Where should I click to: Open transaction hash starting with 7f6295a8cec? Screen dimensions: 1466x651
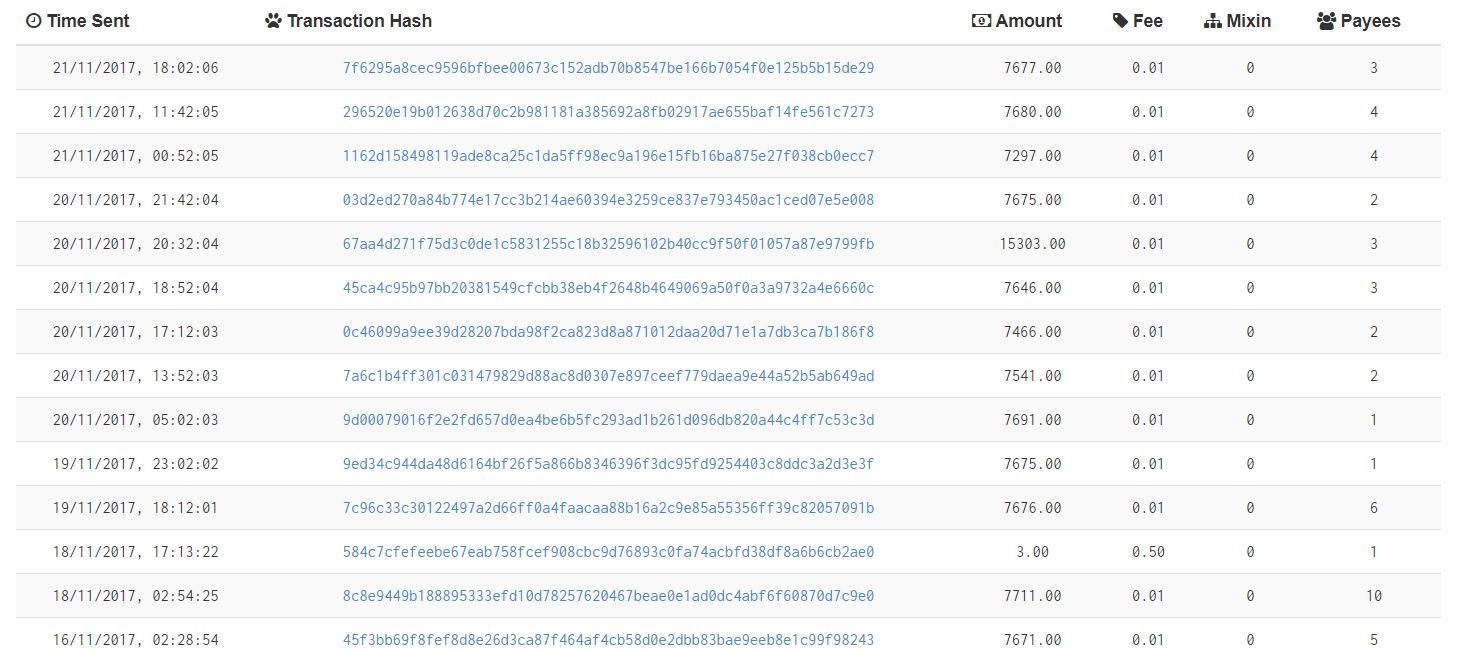tap(608, 68)
